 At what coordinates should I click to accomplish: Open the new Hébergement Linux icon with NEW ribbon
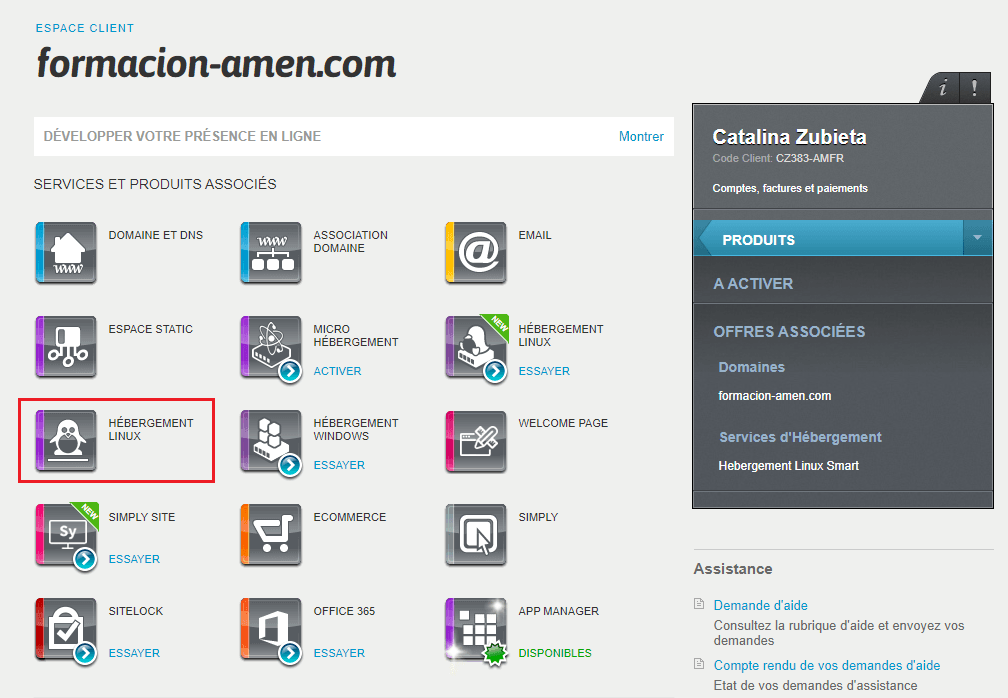click(476, 346)
